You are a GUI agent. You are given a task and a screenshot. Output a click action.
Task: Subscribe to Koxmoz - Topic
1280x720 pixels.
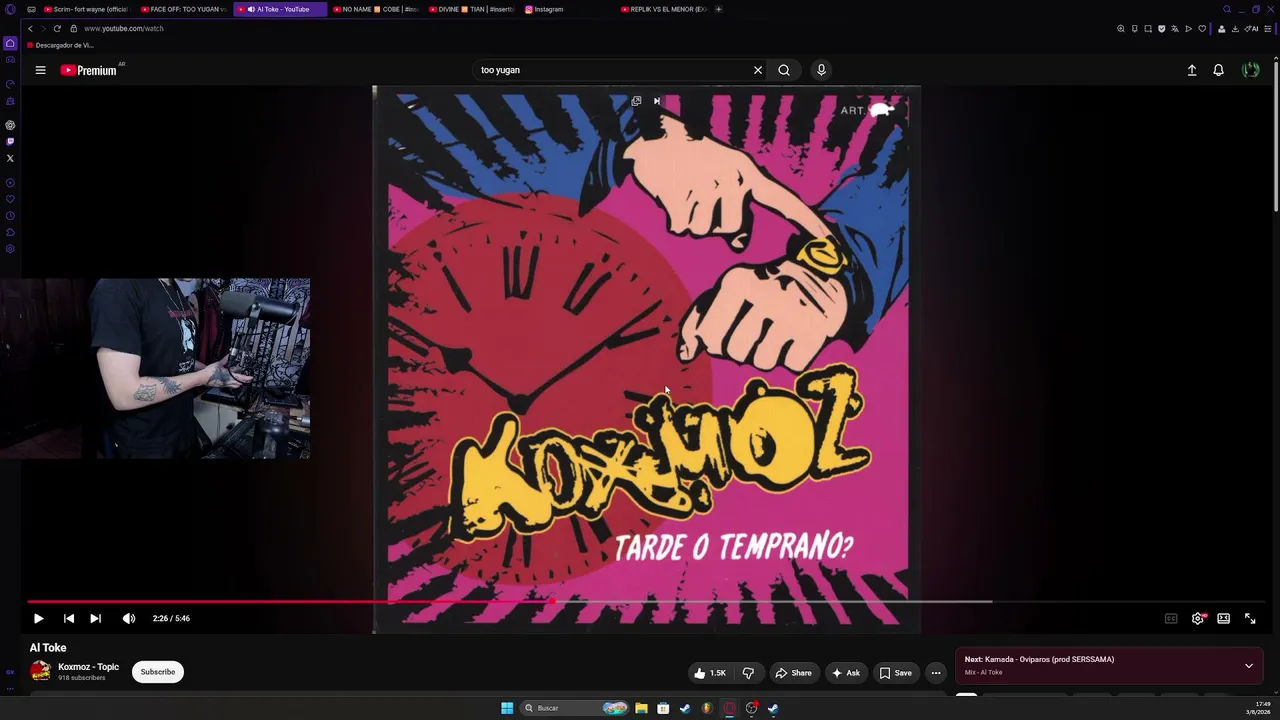coord(158,672)
